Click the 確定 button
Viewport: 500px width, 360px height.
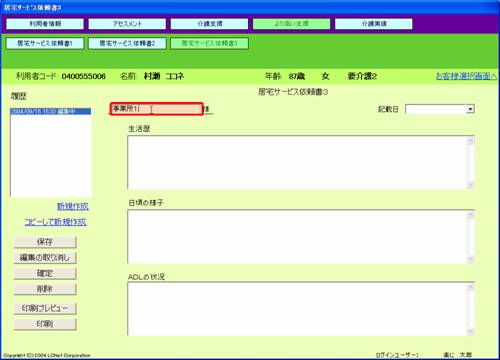click(45, 274)
